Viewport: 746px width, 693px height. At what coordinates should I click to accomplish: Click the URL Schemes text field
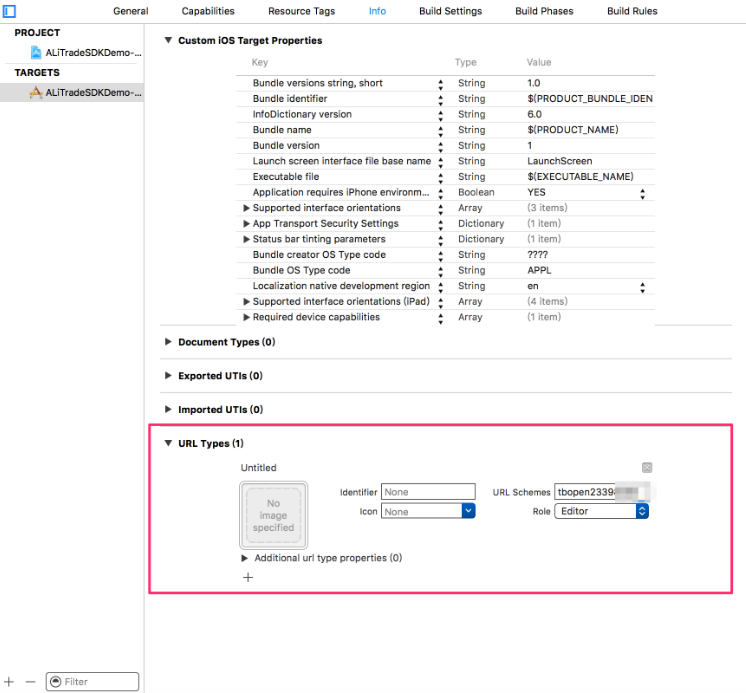tap(600, 492)
